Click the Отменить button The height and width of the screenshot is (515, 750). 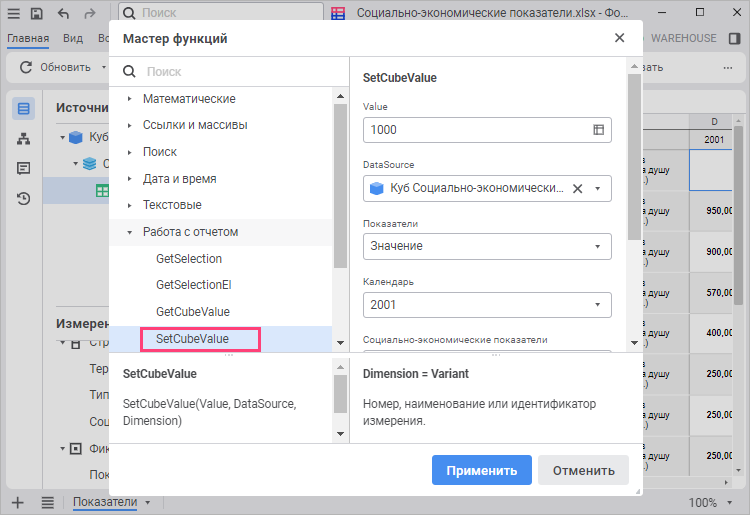pyautogui.click(x=583, y=471)
